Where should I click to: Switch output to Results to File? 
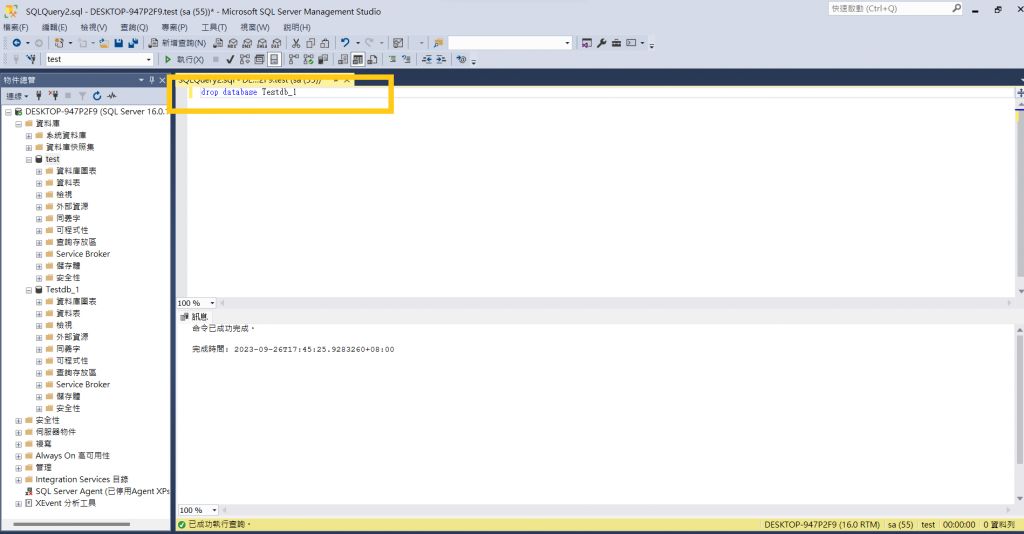[x=372, y=59]
